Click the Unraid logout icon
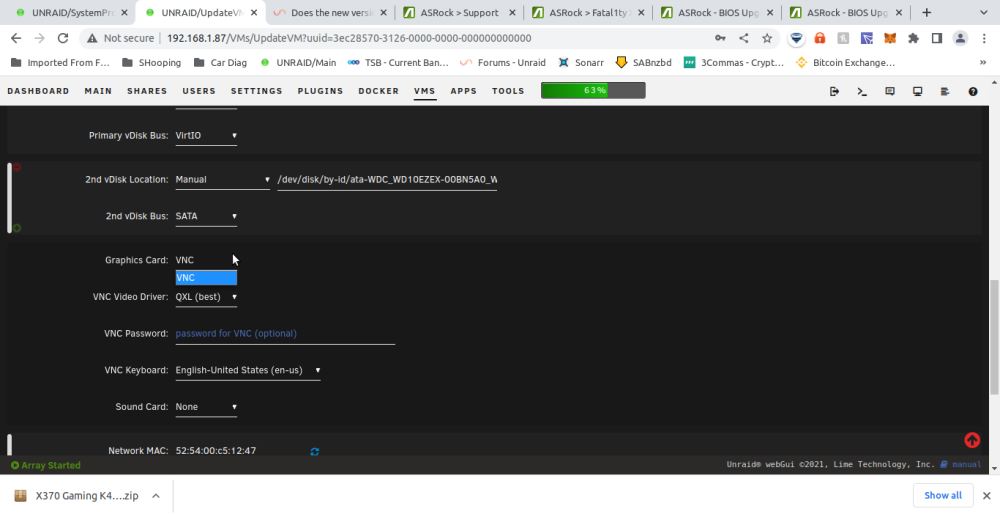The width and height of the screenshot is (1000, 517). pos(834,91)
